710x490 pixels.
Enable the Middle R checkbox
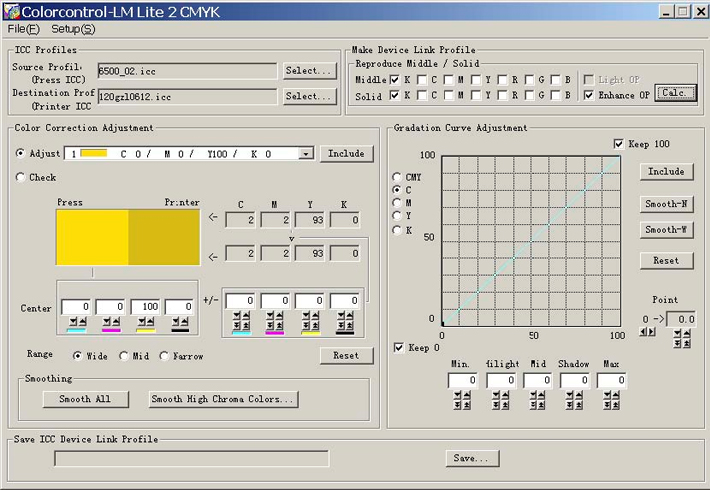pos(502,80)
